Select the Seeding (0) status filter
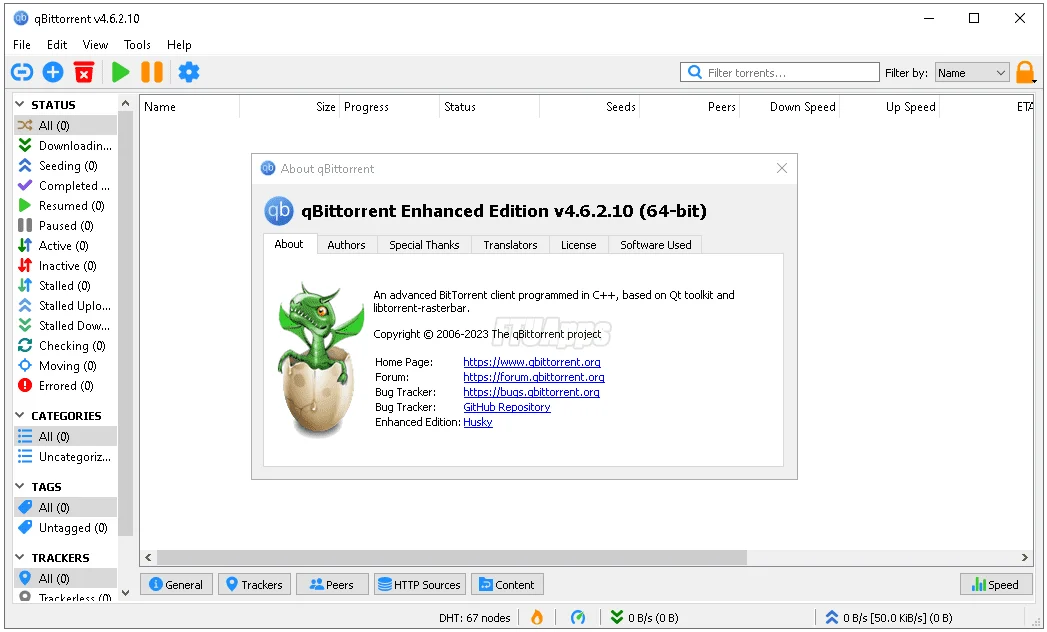Image resolution: width=1047 pixels, height=632 pixels. click(65, 166)
